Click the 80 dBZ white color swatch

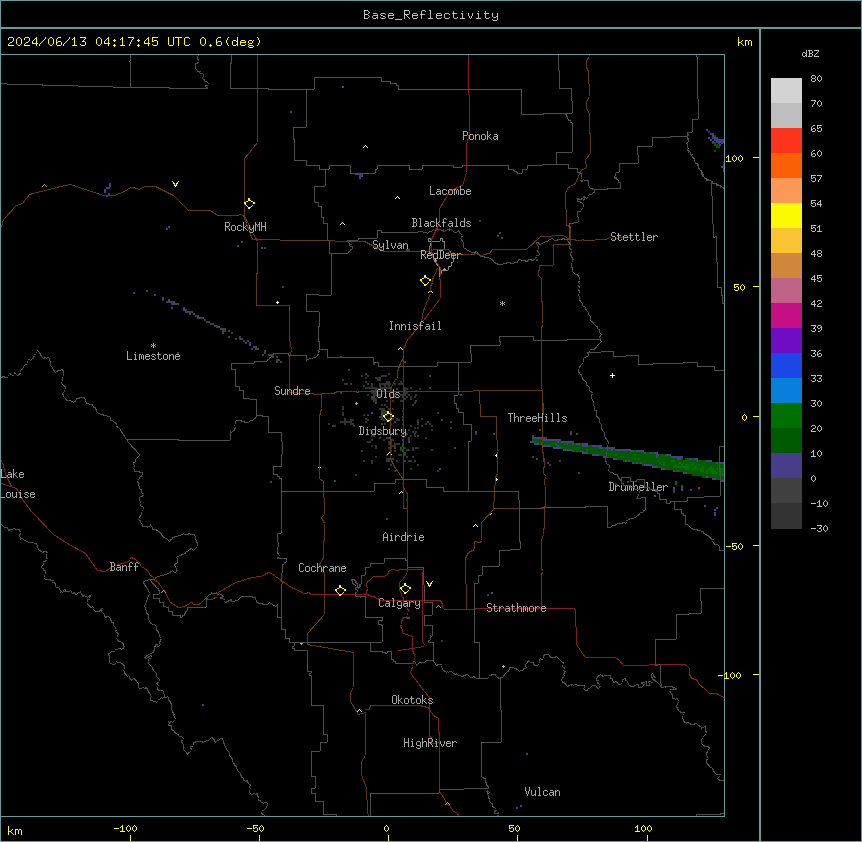786,91
